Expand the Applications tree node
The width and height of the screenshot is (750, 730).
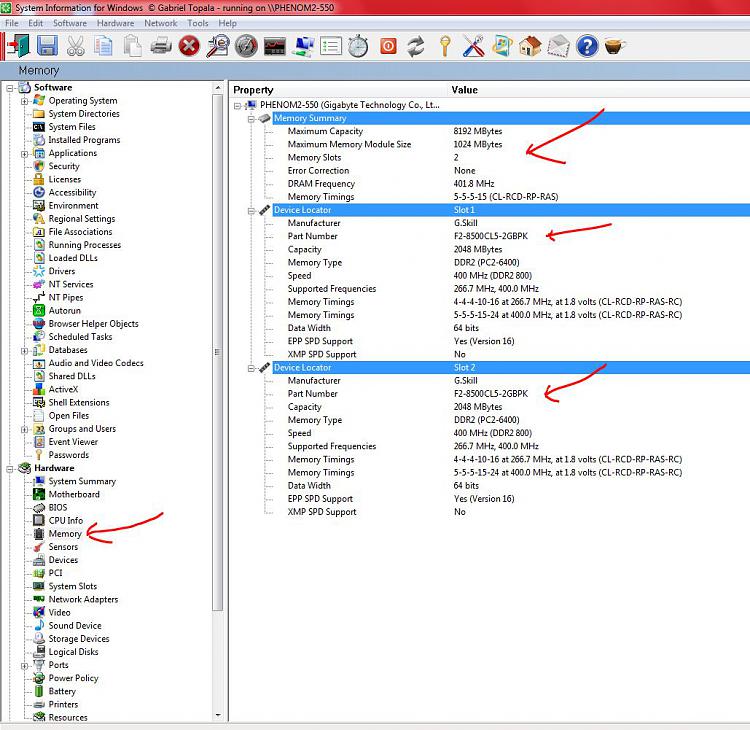(24, 154)
